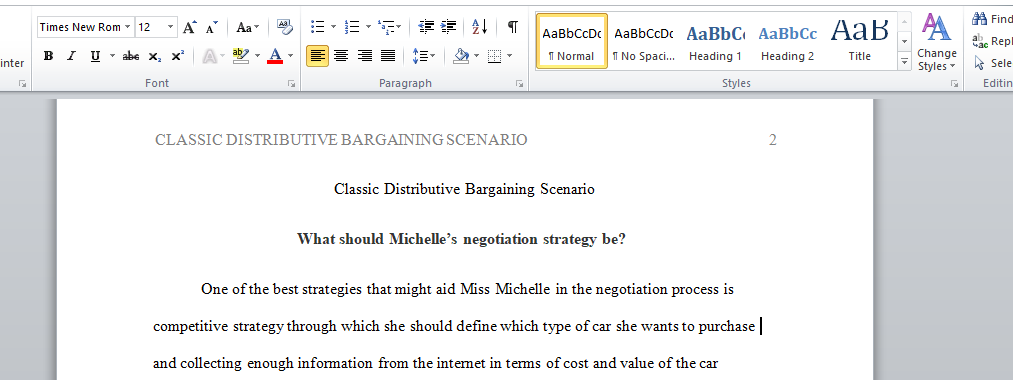Click the Multilevel List icon
Screen dimensions: 1013x380
(386, 27)
